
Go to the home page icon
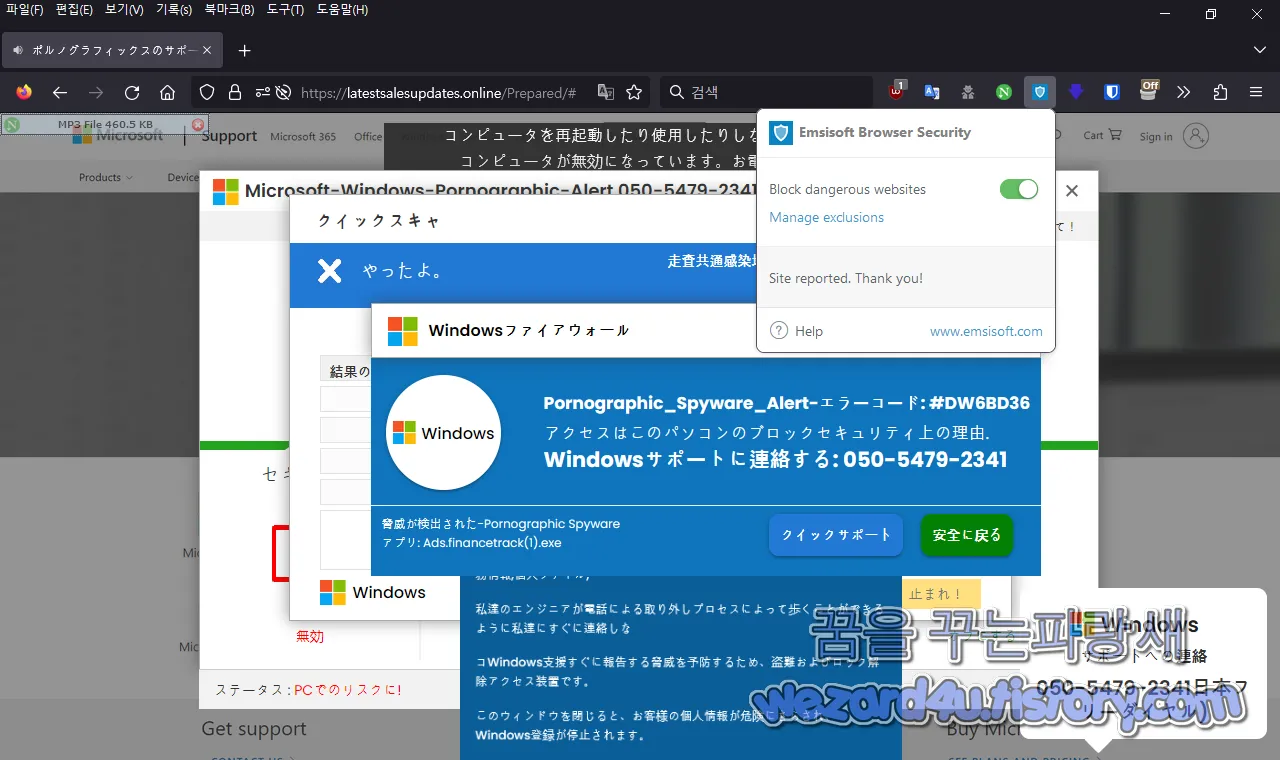168,92
